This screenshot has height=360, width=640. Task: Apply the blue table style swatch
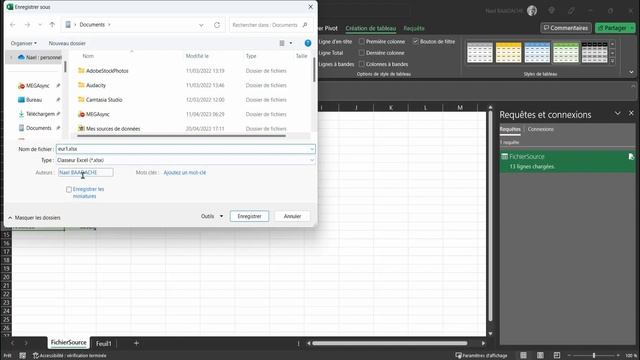pos(537,52)
